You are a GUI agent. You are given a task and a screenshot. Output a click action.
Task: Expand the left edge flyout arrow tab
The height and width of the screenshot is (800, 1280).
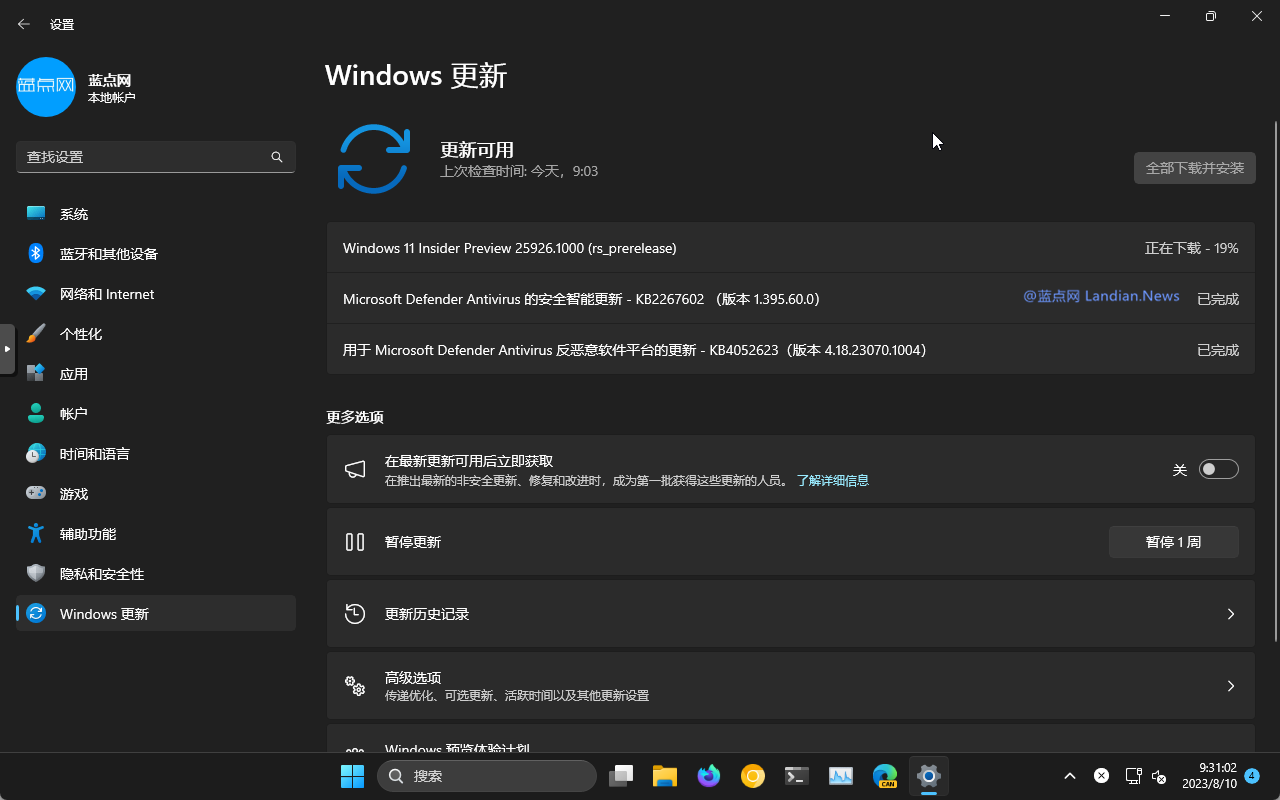point(7,349)
